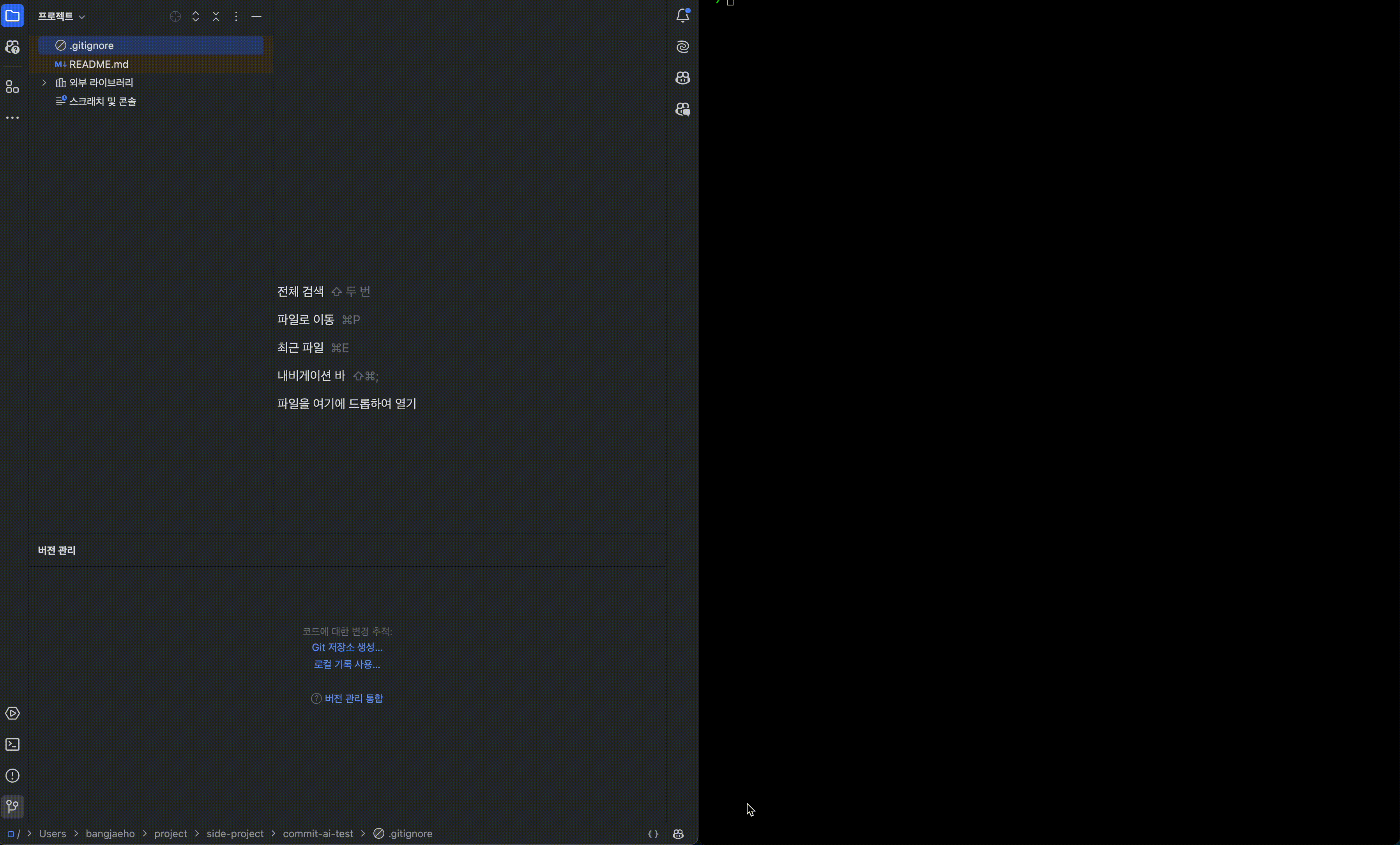Viewport: 1400px width, 845px height.
Task: Open project panel options kebab menu
Action: click(236, 16)
